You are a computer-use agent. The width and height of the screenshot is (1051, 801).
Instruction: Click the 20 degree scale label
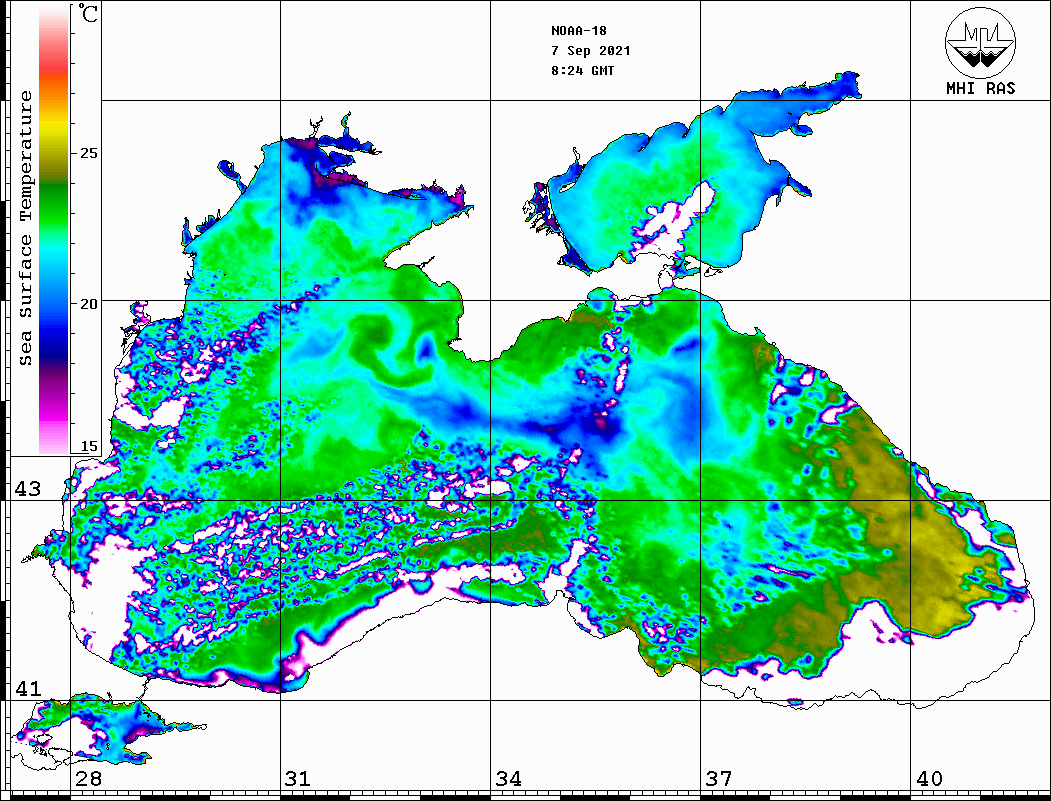(x=90, y=303)
